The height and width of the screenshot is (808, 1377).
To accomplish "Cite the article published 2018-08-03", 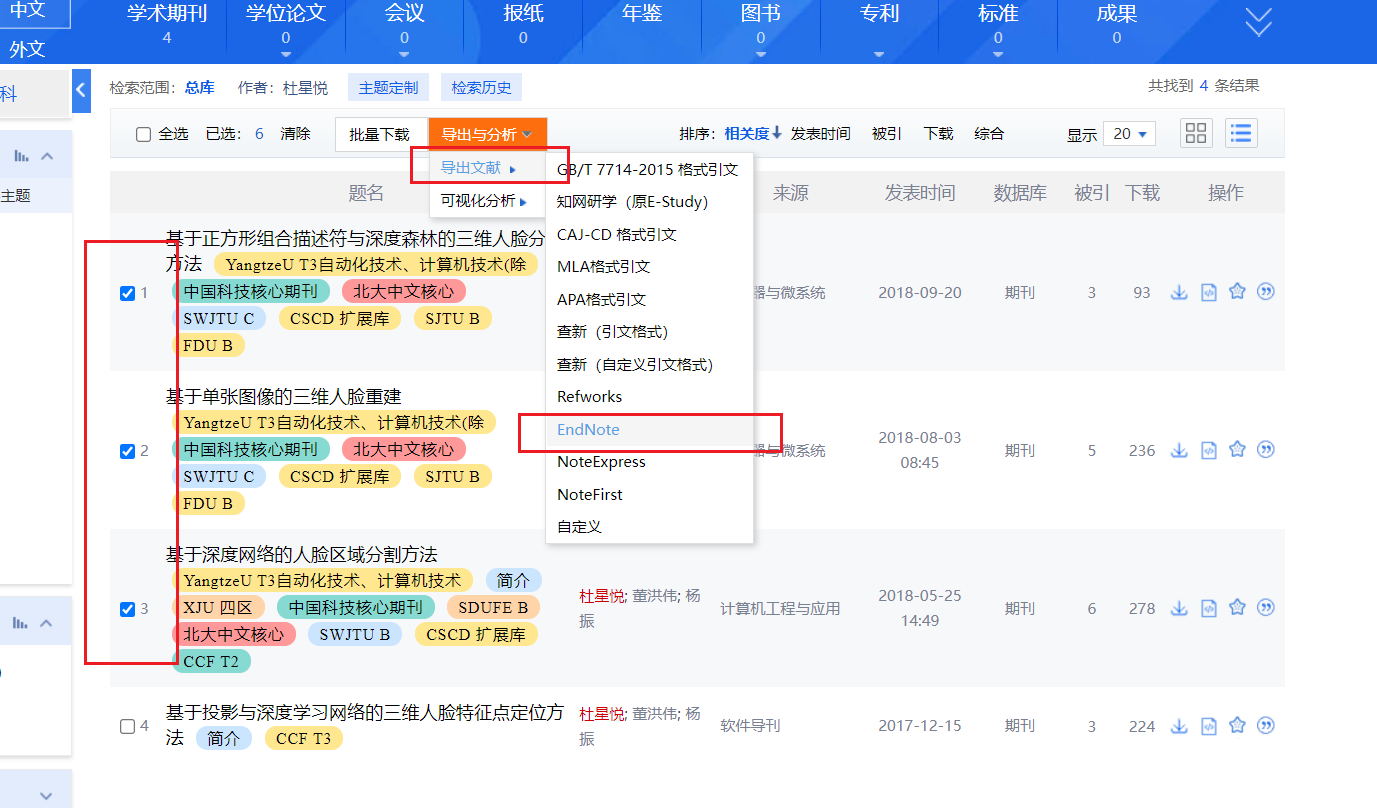I will (x=1266, y=450).
